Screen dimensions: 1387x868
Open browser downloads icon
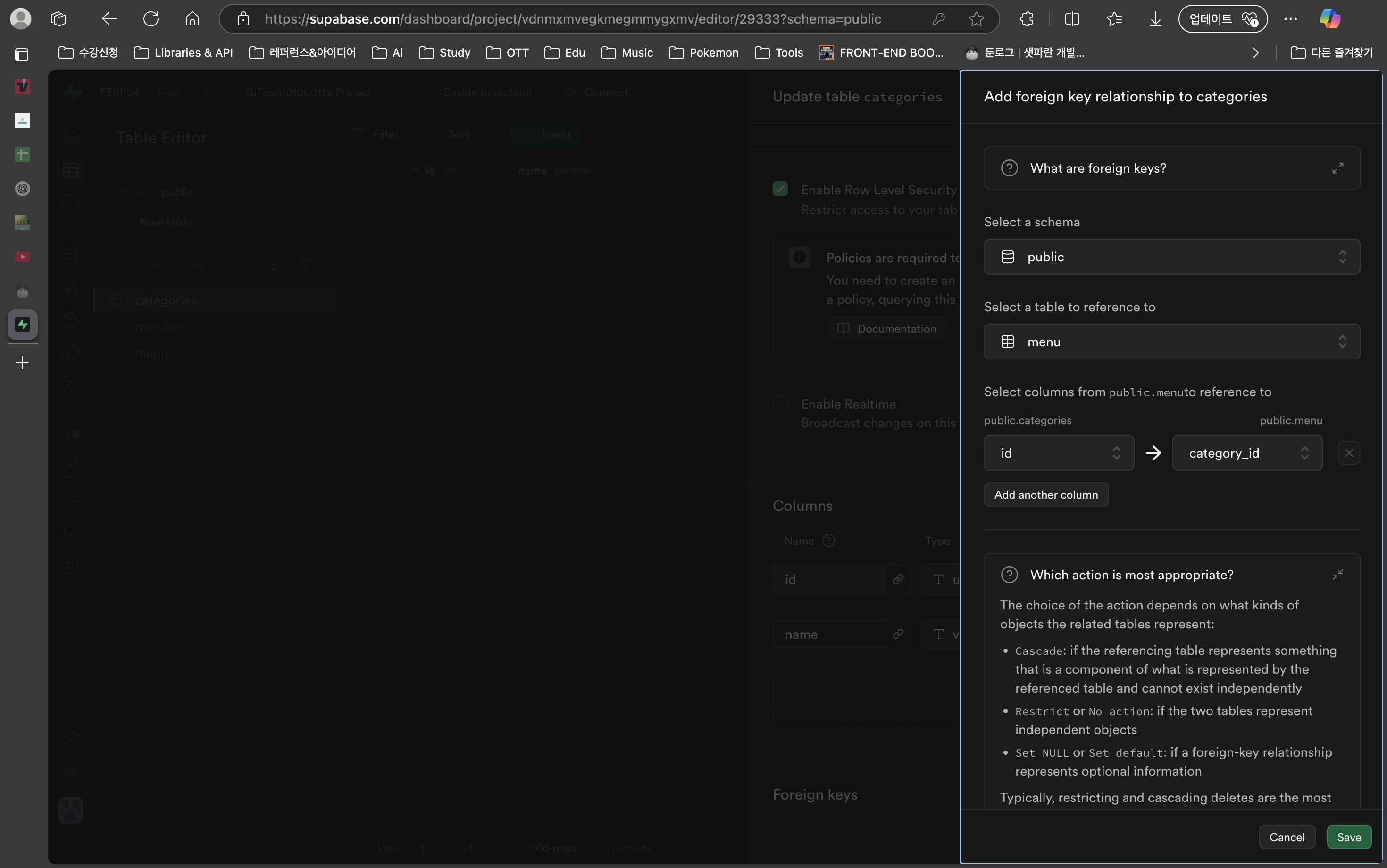pyautogui.click(x=1156, y=19)
